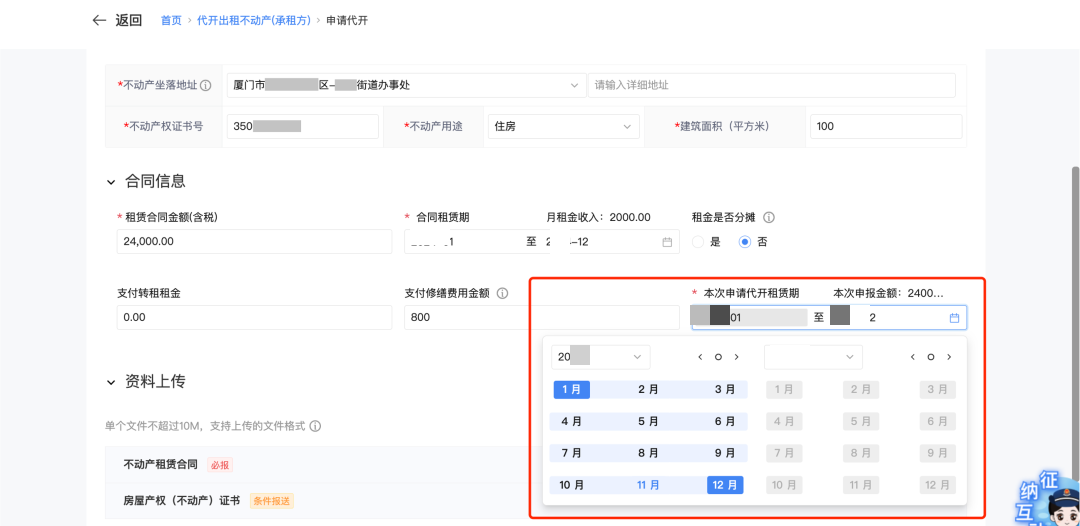This screenshot has height=526, width=1080.
Task: Open the 不动产用途 dropdown showing 住房
Action: pos(563,127)
